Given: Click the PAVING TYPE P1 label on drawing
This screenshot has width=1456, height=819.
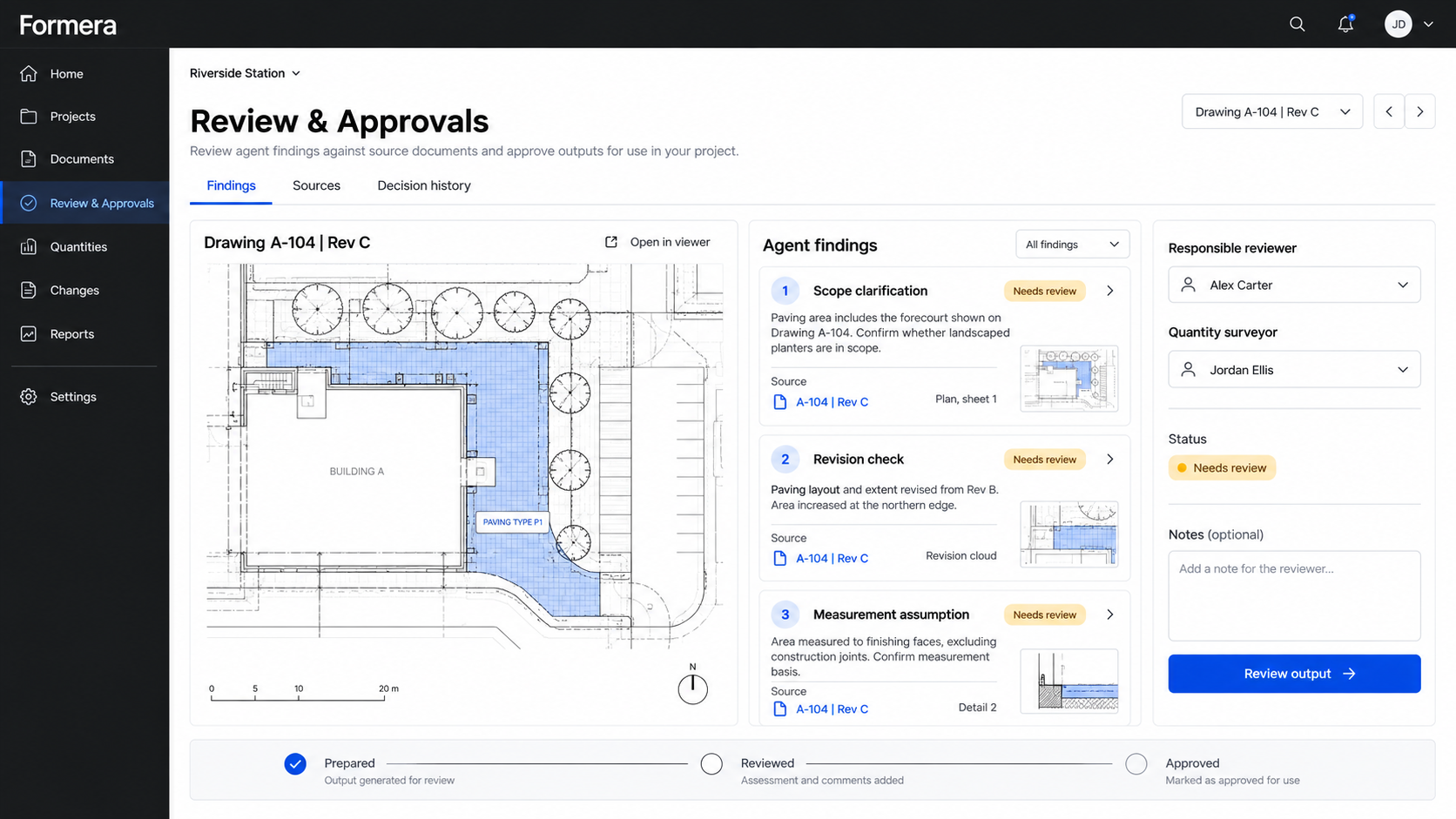Looking at the screenshot, I should [512, 522].
